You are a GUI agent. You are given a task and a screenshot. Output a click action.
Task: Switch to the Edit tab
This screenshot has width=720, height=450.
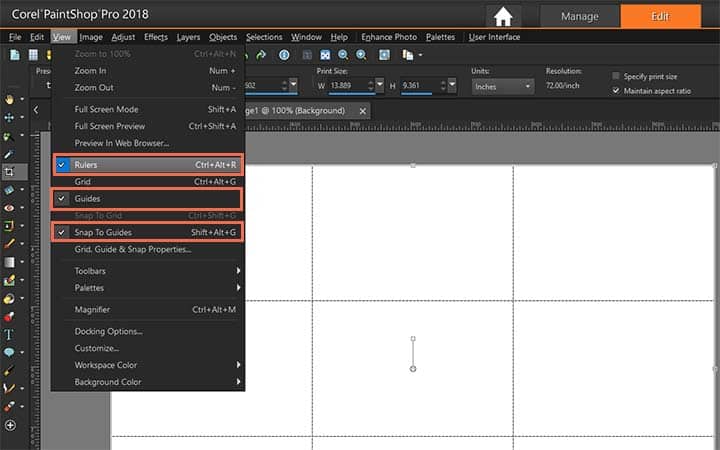(x=660, y=17)
